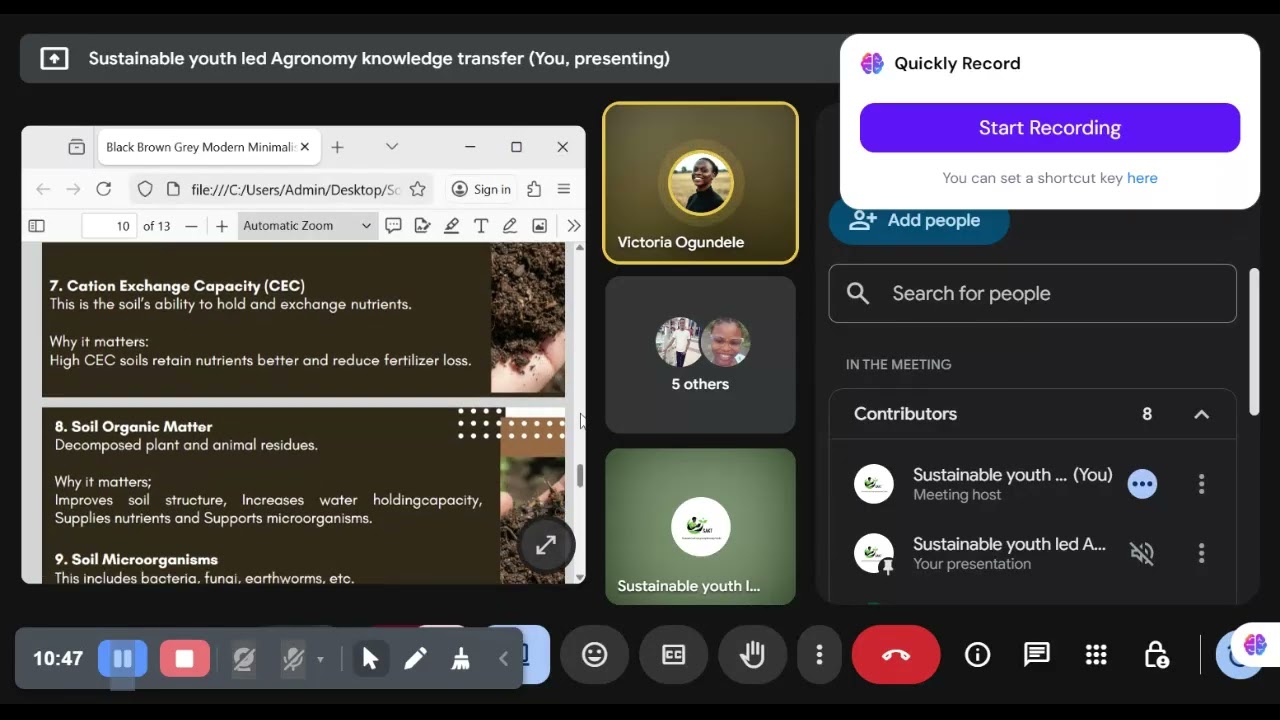This screenshot has height=720, width=1280.
Task: Open more options in call controls
Action: coord(819,655)
